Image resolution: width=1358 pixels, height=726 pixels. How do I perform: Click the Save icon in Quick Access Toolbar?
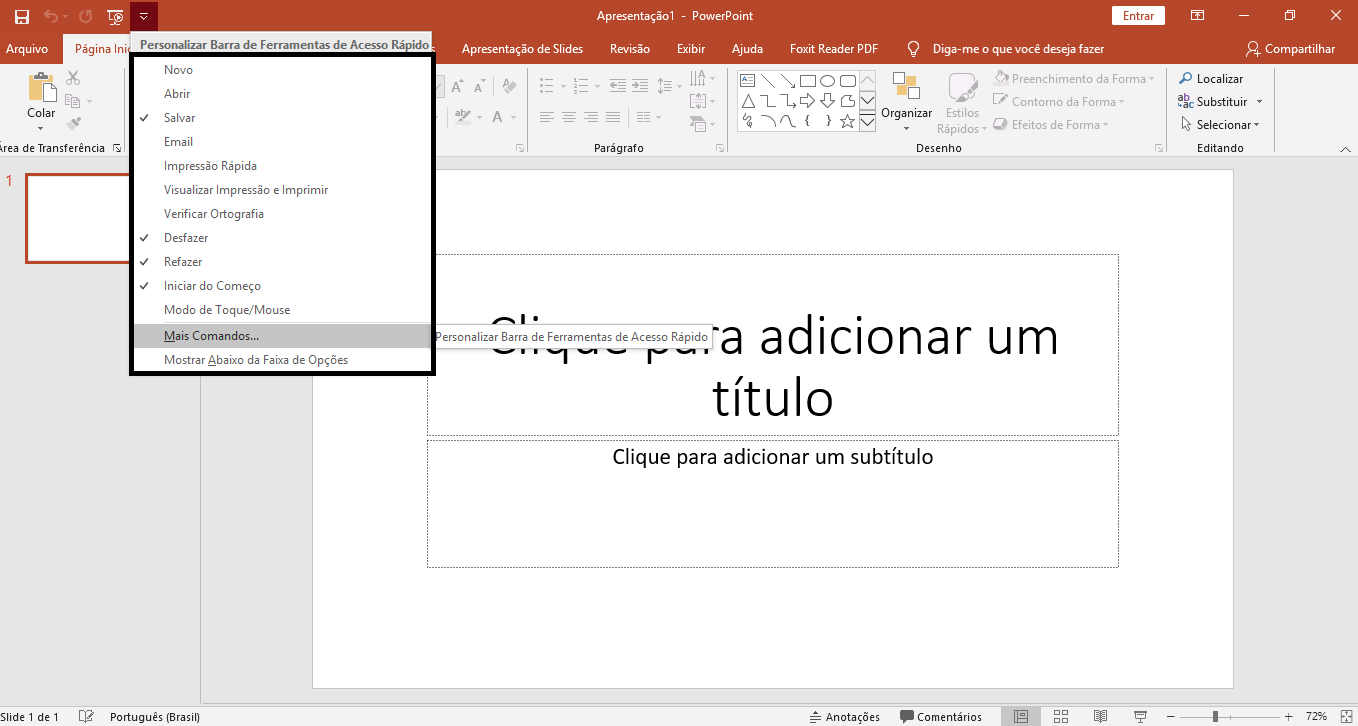click(x=21, y=16)
